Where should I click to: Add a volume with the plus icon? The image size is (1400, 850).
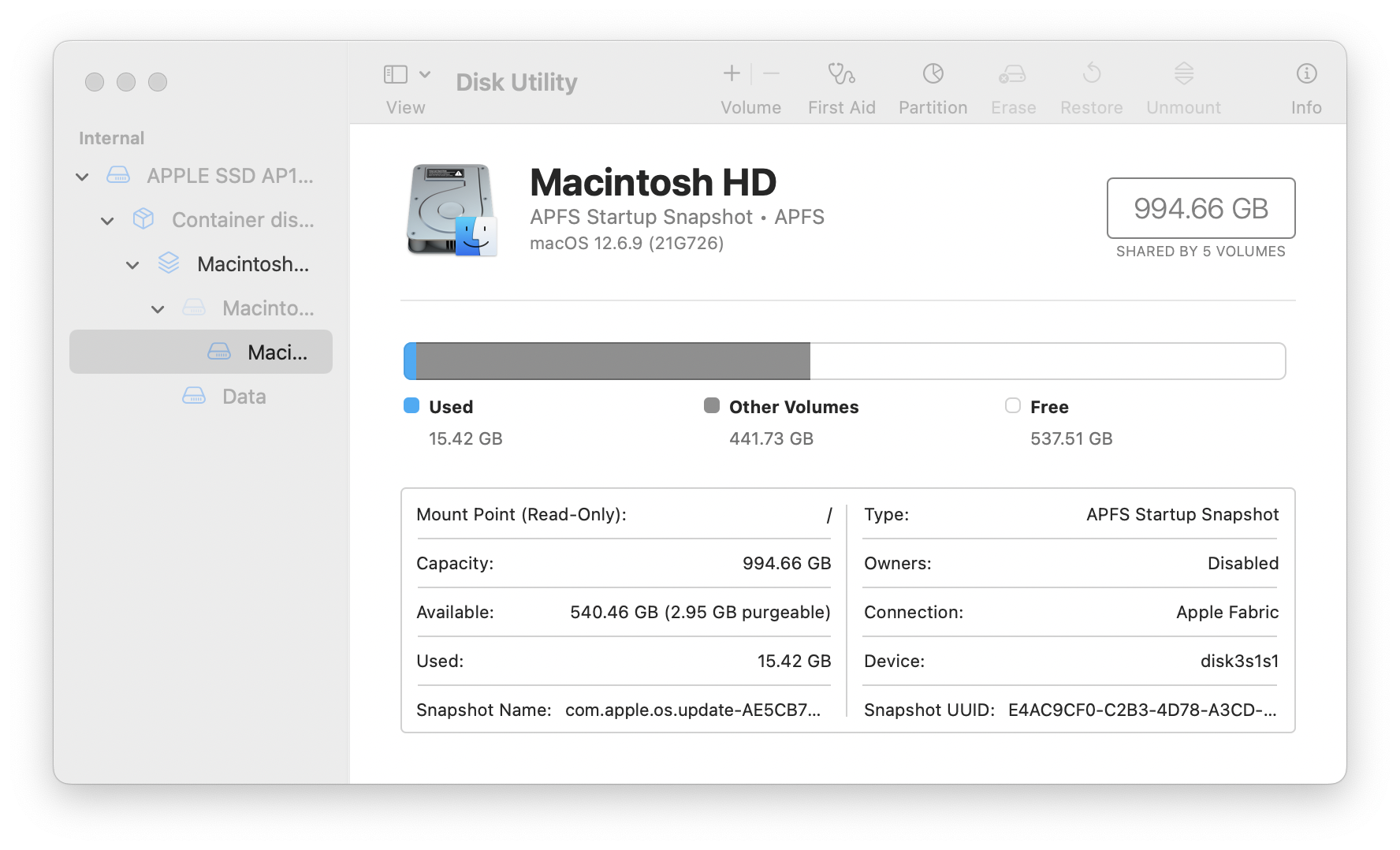point(732,73)
